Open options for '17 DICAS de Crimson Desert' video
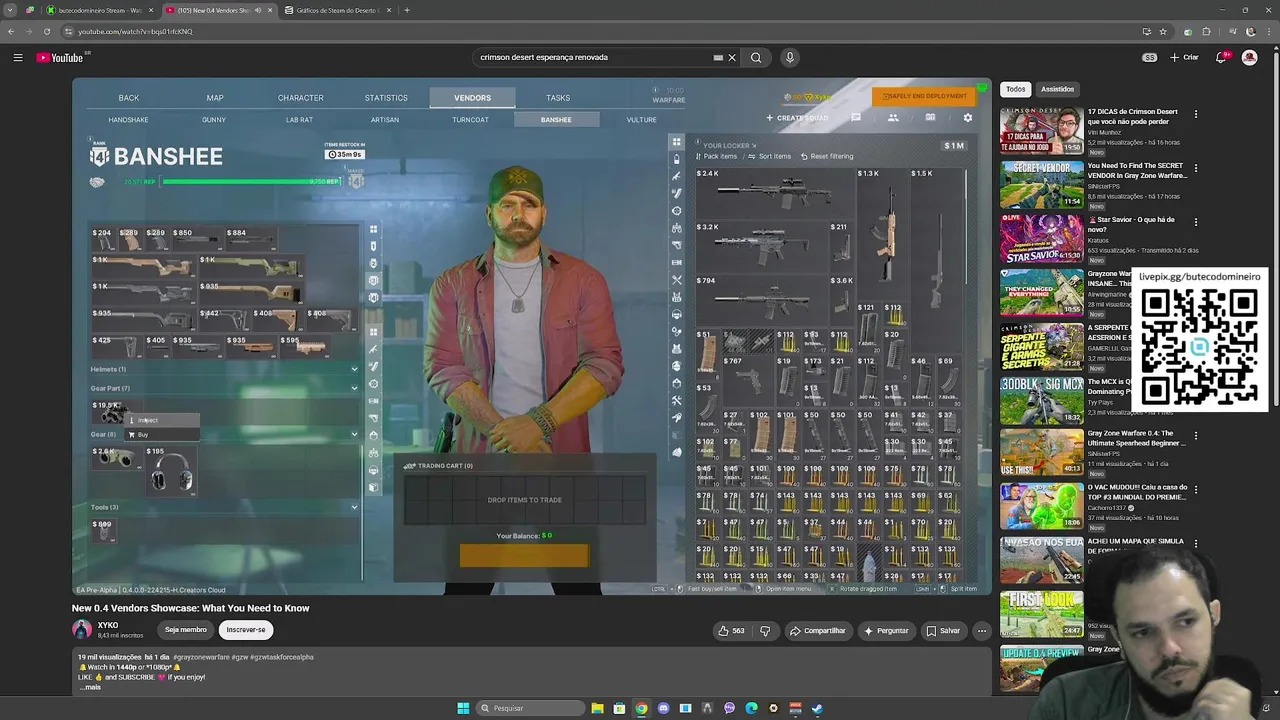Viewport: 1280px width, 720px height. [x=1195, y=114]
